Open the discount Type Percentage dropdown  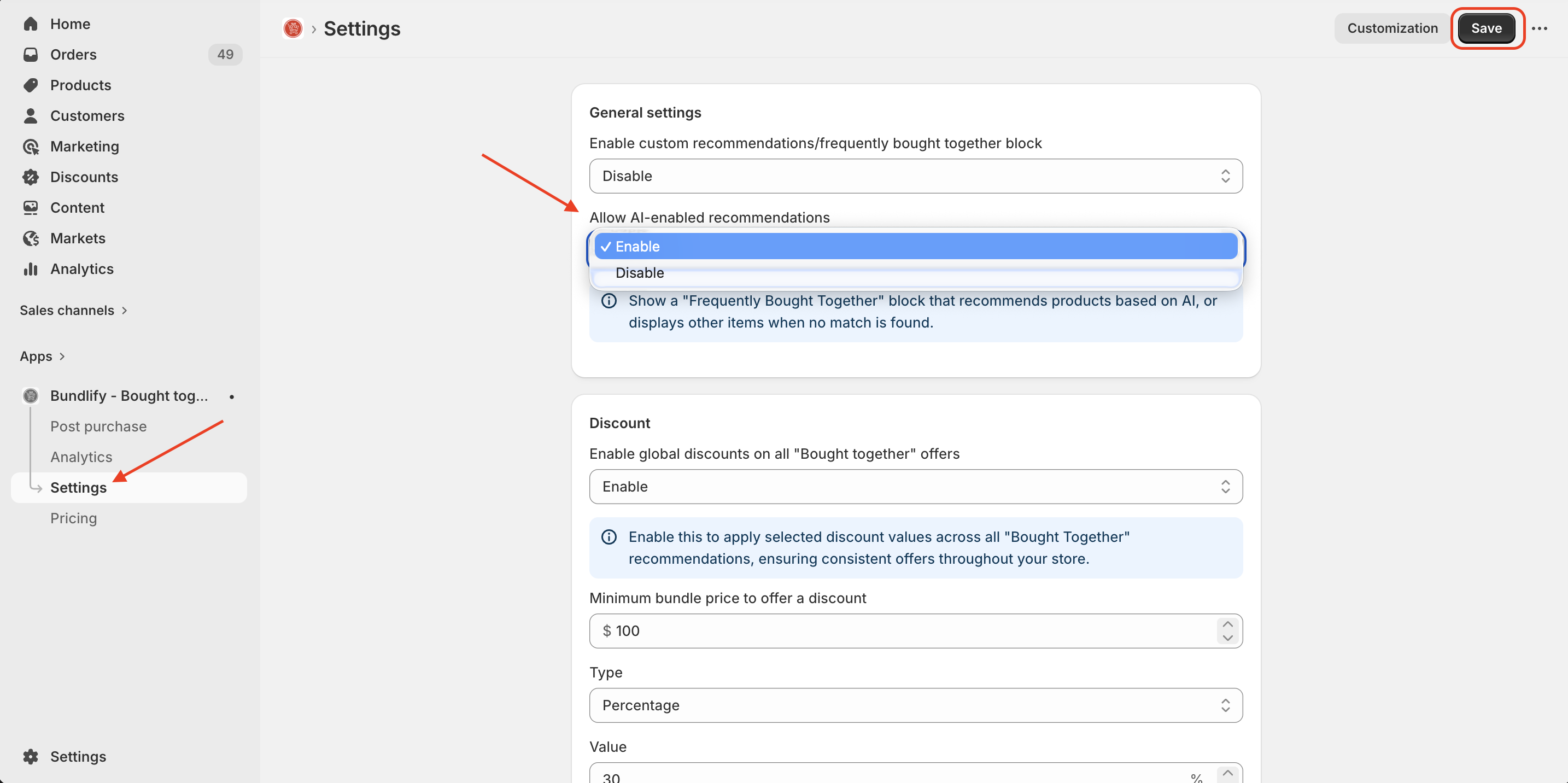click(x=915, y=705)
